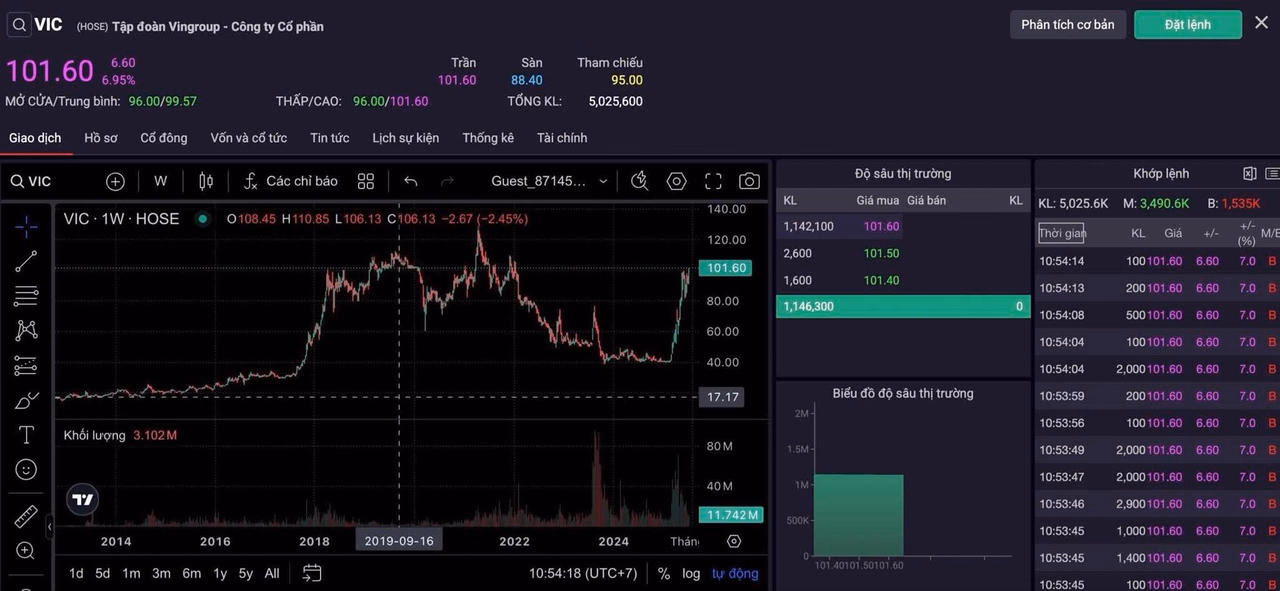Select the brush drawing tool

click(x=26, y=401)
